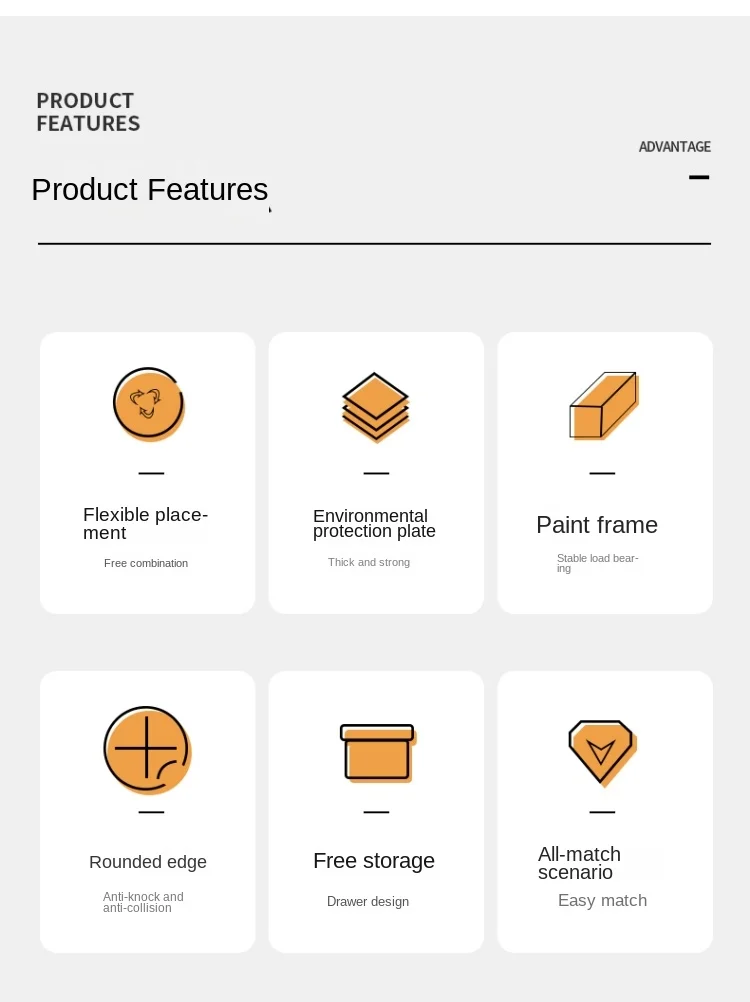Select the All-match scenario title

click(x=579, y=863)
